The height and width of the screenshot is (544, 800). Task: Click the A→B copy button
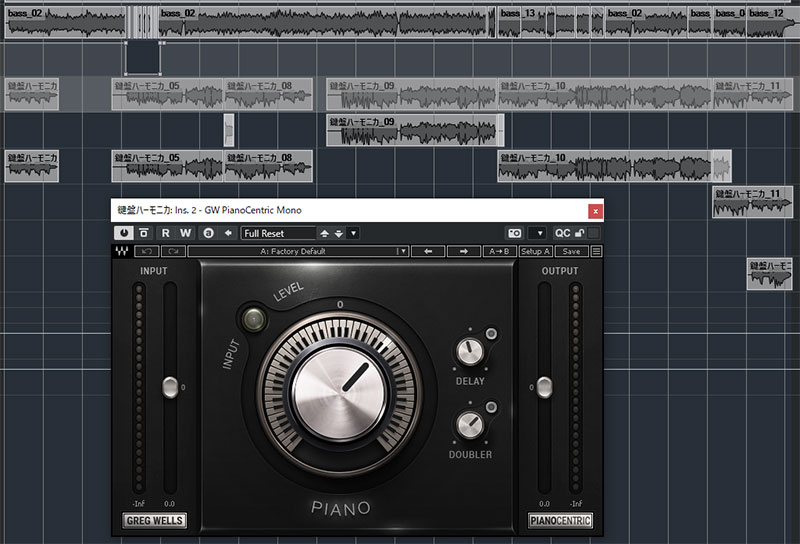pyautogui.click(x=499, y=251)
